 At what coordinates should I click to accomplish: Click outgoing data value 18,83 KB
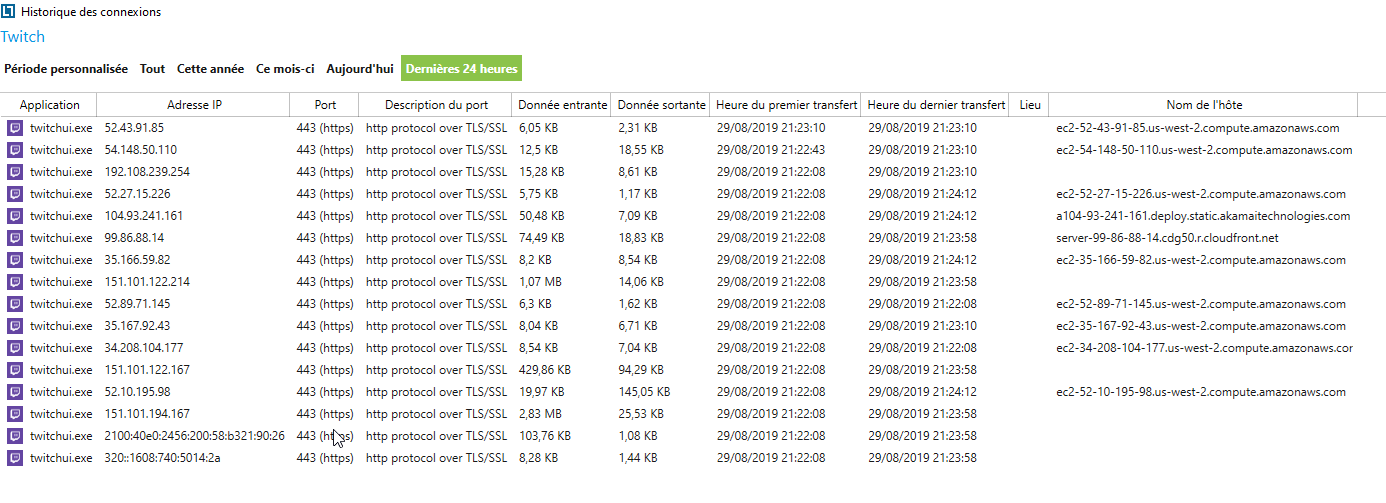point(641,238)
